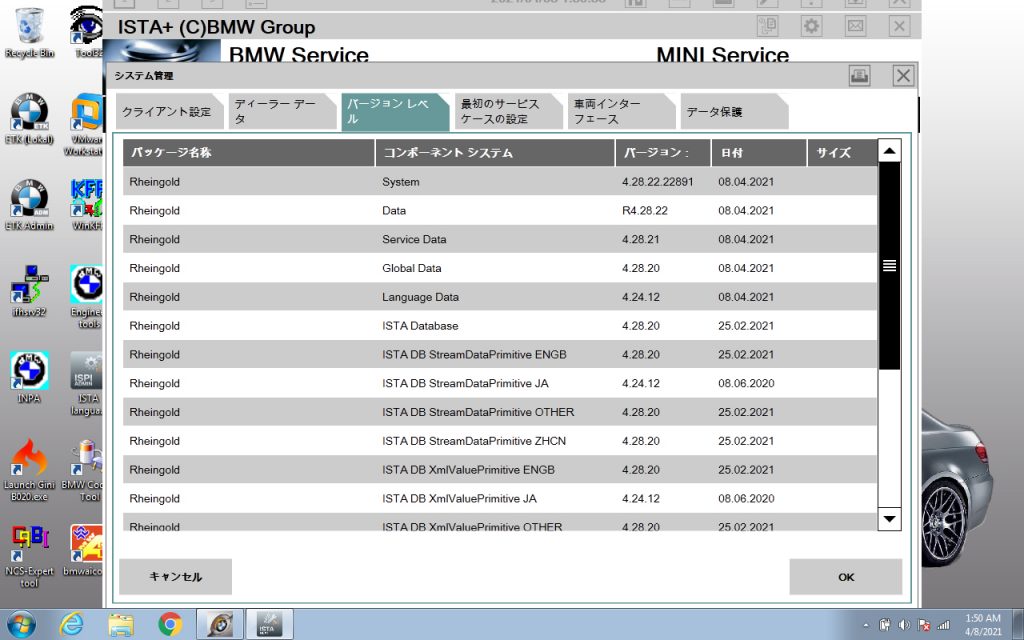Click the device/power tray icon beside volume
This screenshot has height=640, width=1024.
click(x=886, y=625)
